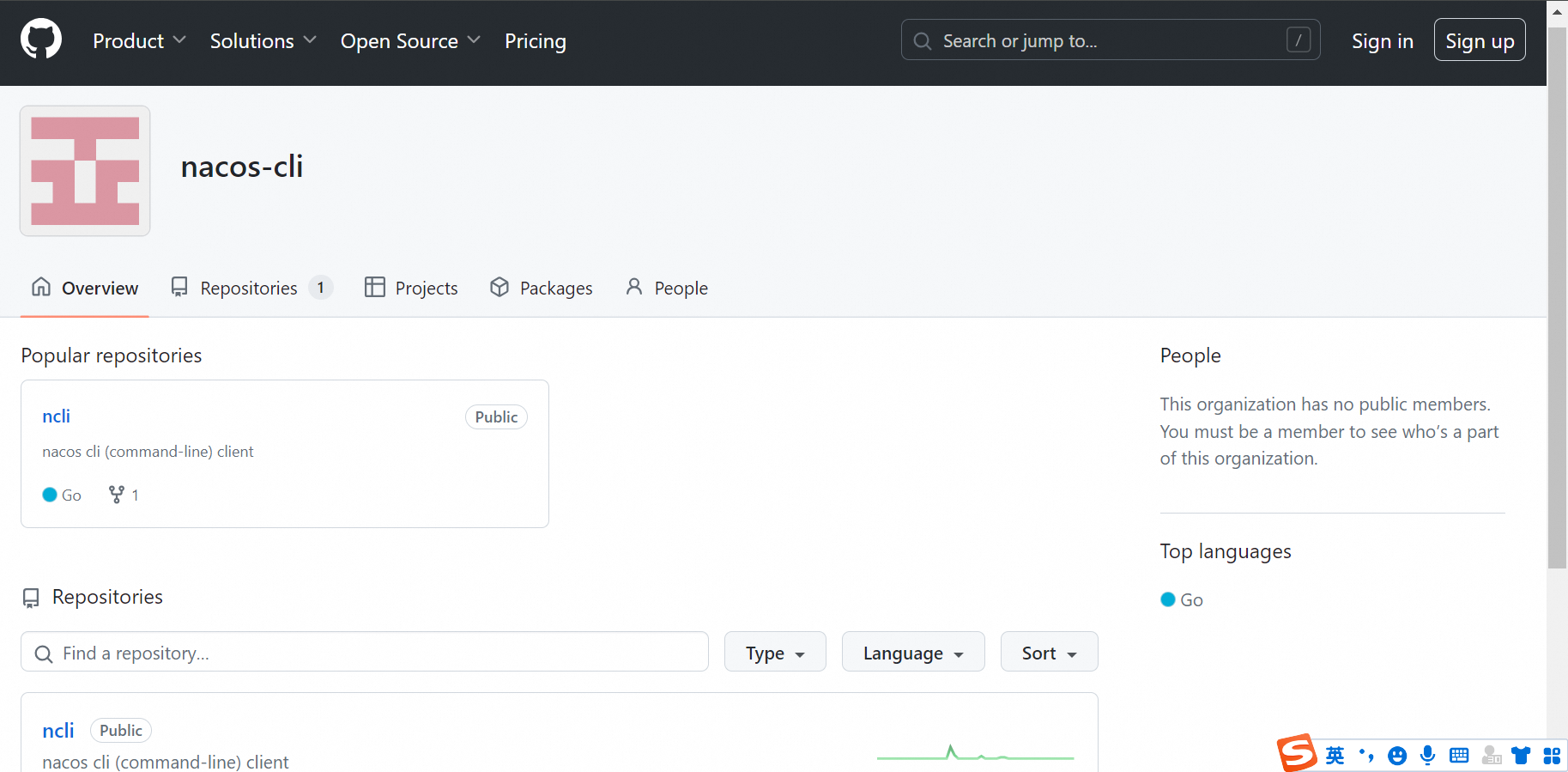Toggle the Sogou punctuation mode icon
This screenshot has height=772, width=1568.
[x=1366, y=756]
